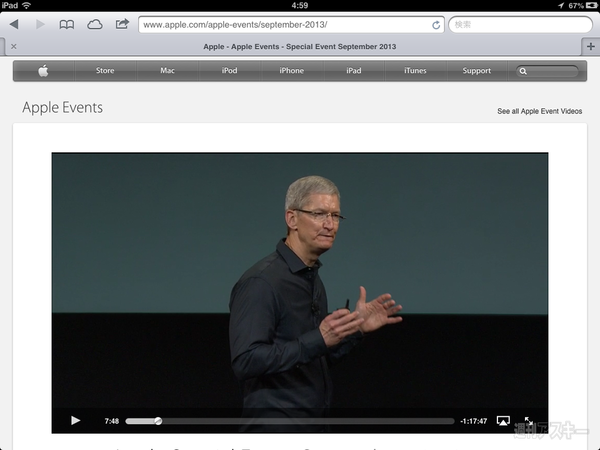The height and width of the screenshot is (450, 600).
Task: Reload the page with refresh icon
Action: (x=436, y=25)
